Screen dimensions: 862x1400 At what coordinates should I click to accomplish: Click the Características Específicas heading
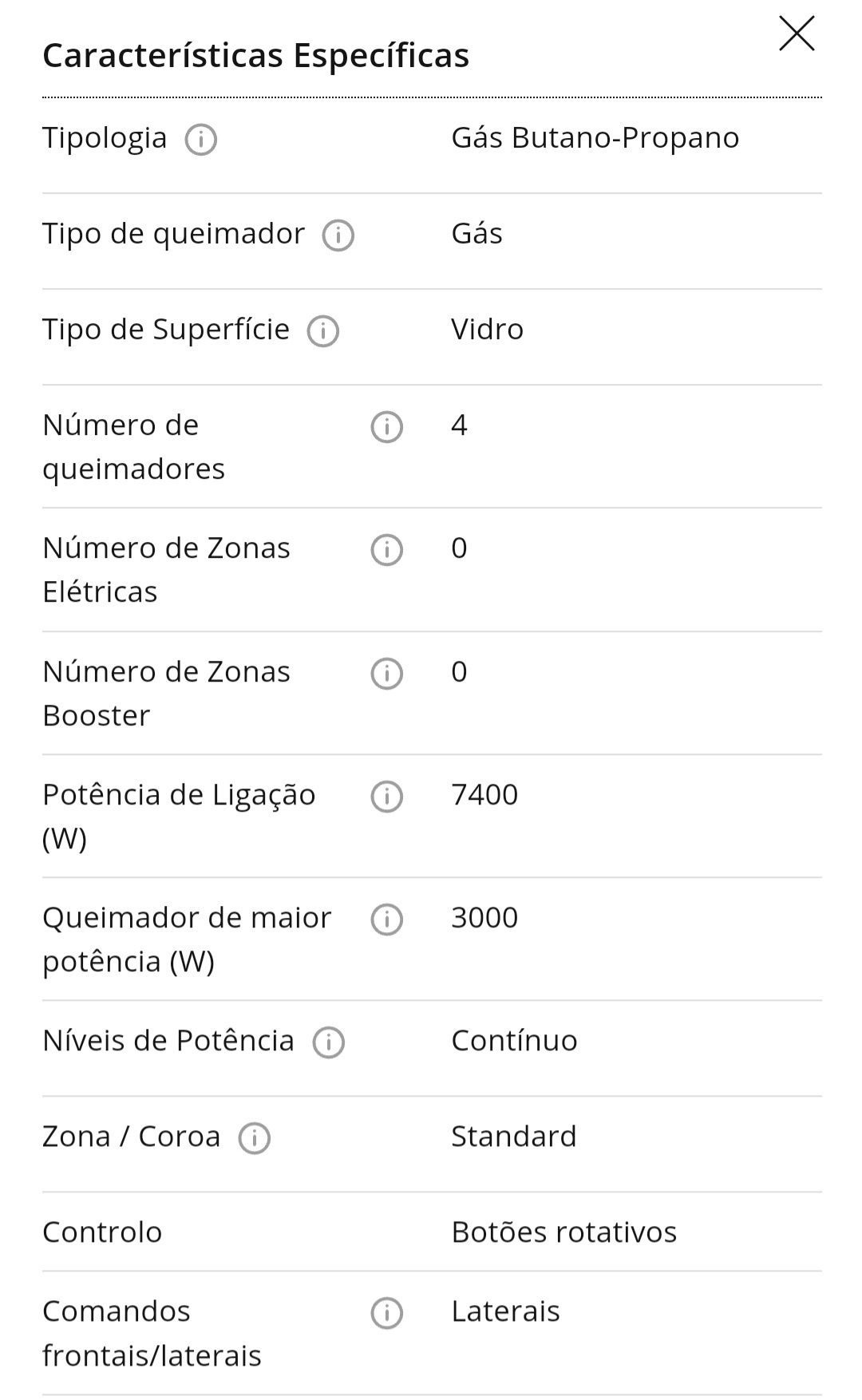pos(255,55)
